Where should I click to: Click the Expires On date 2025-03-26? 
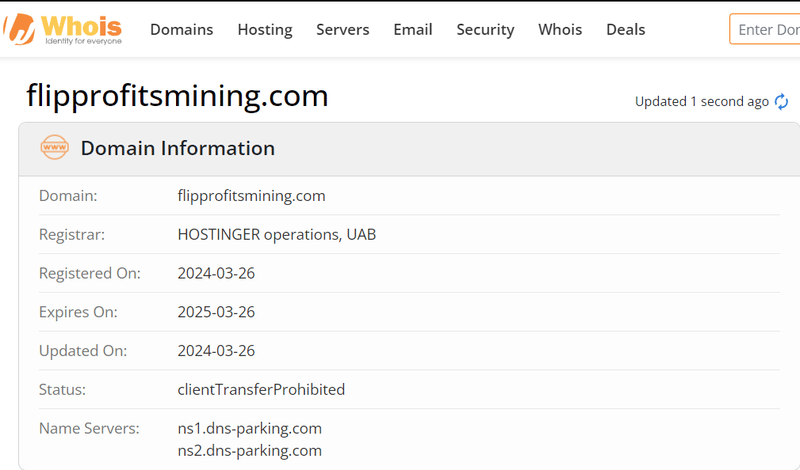216,312
